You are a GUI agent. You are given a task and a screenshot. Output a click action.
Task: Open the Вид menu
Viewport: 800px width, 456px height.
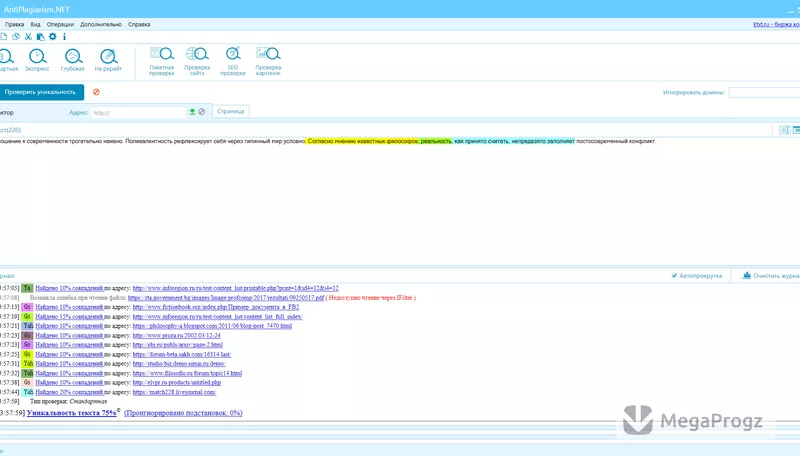(35, 24)
